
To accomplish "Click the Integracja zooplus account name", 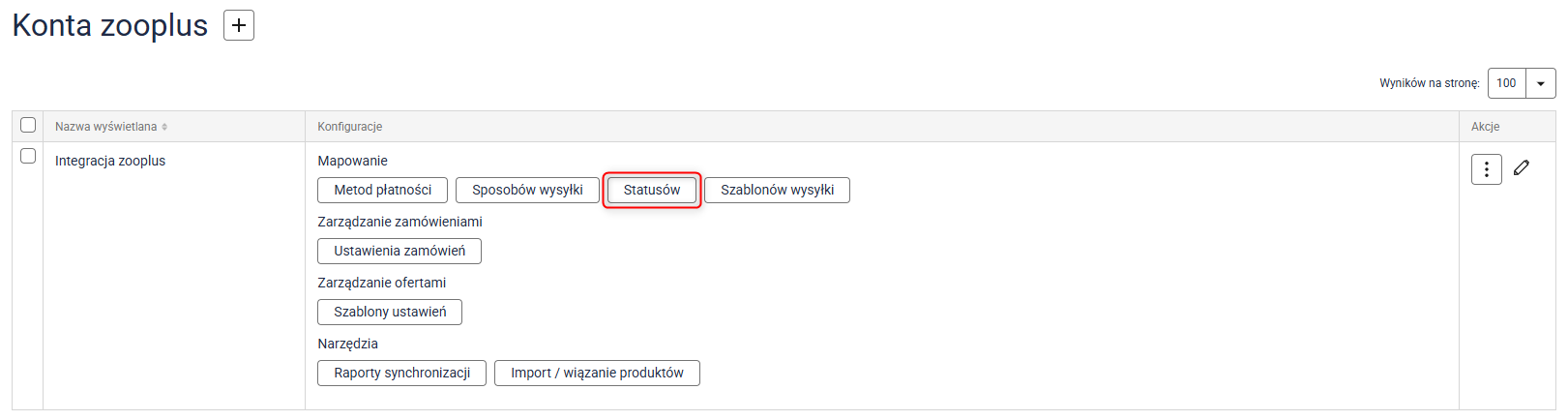I will [x=110, y=161].
